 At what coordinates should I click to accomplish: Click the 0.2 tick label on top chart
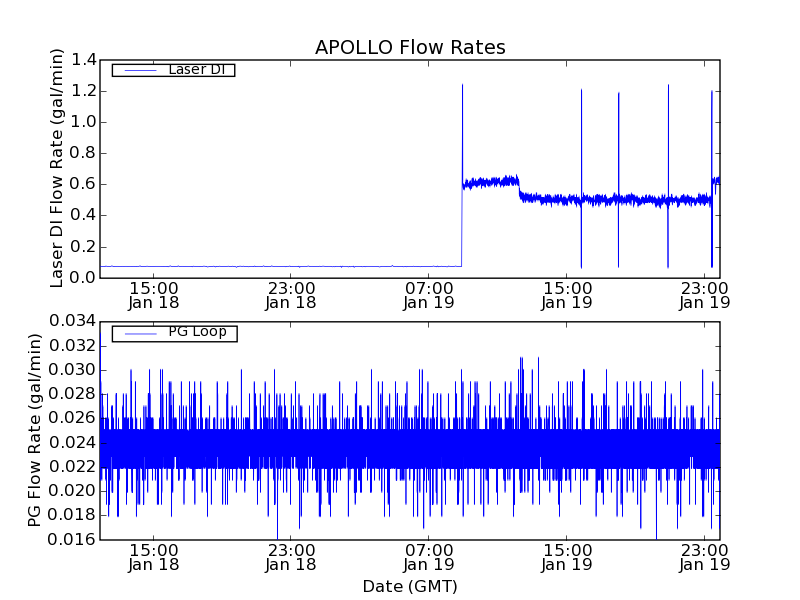click(84, 247)
